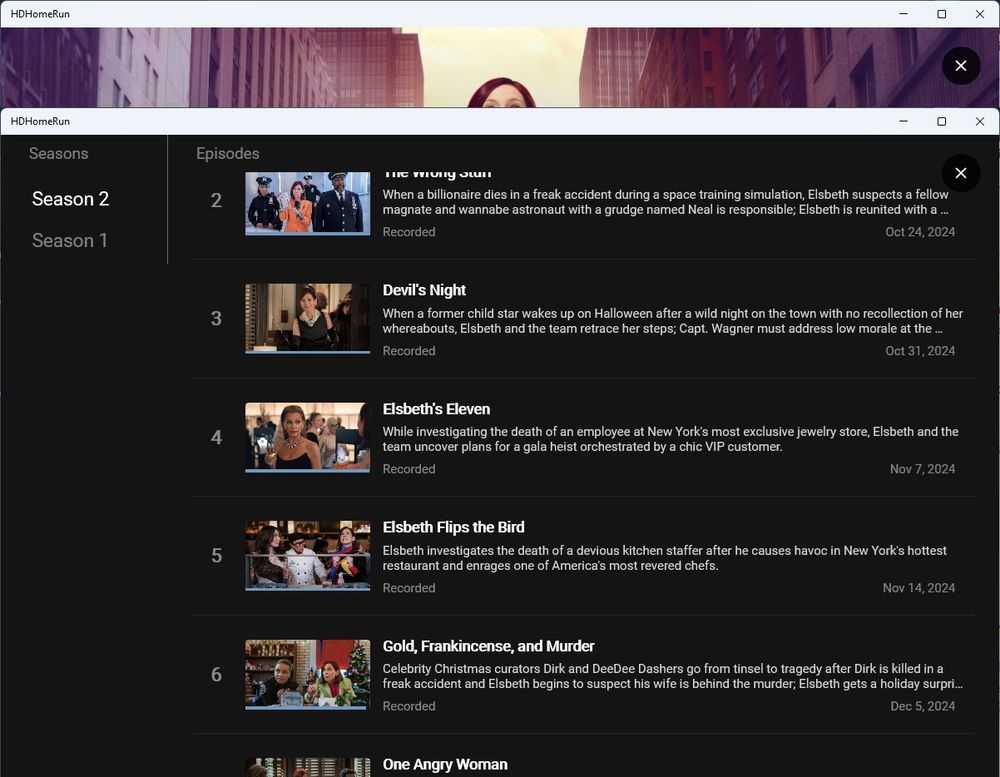Close the front episodes overlay using the round X
Screen dimensions: 1000x777
pyautogui.click(x=960, y=173)
